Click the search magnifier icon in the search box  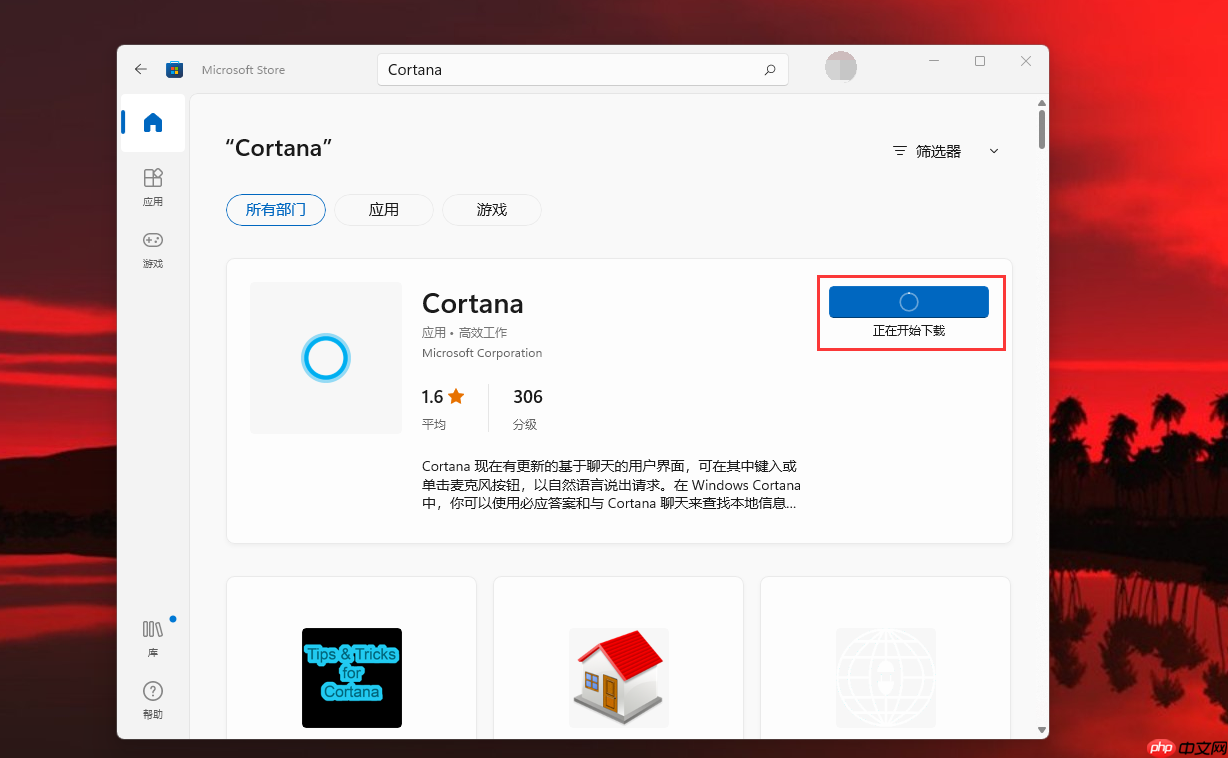(x=769, y=69)
